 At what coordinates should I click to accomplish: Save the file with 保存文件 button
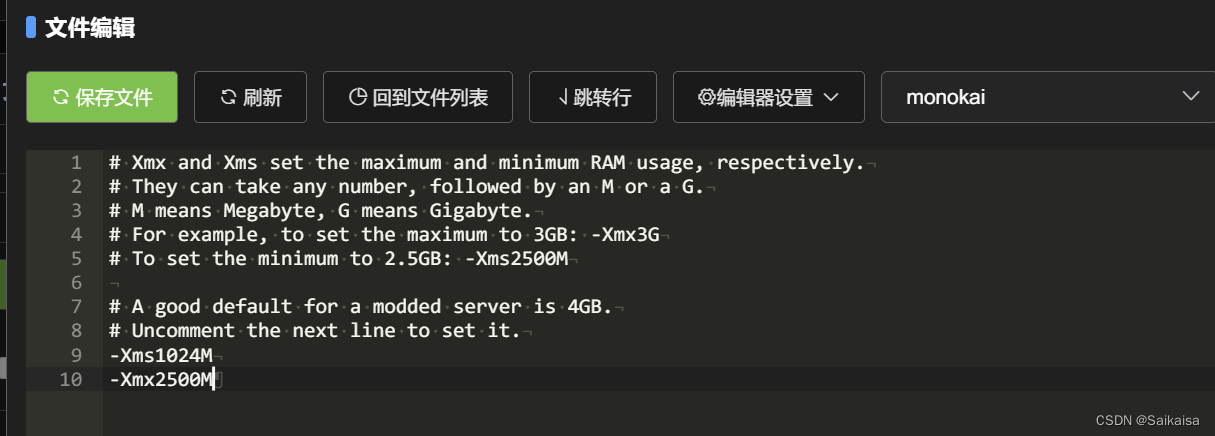click(102, 97)
